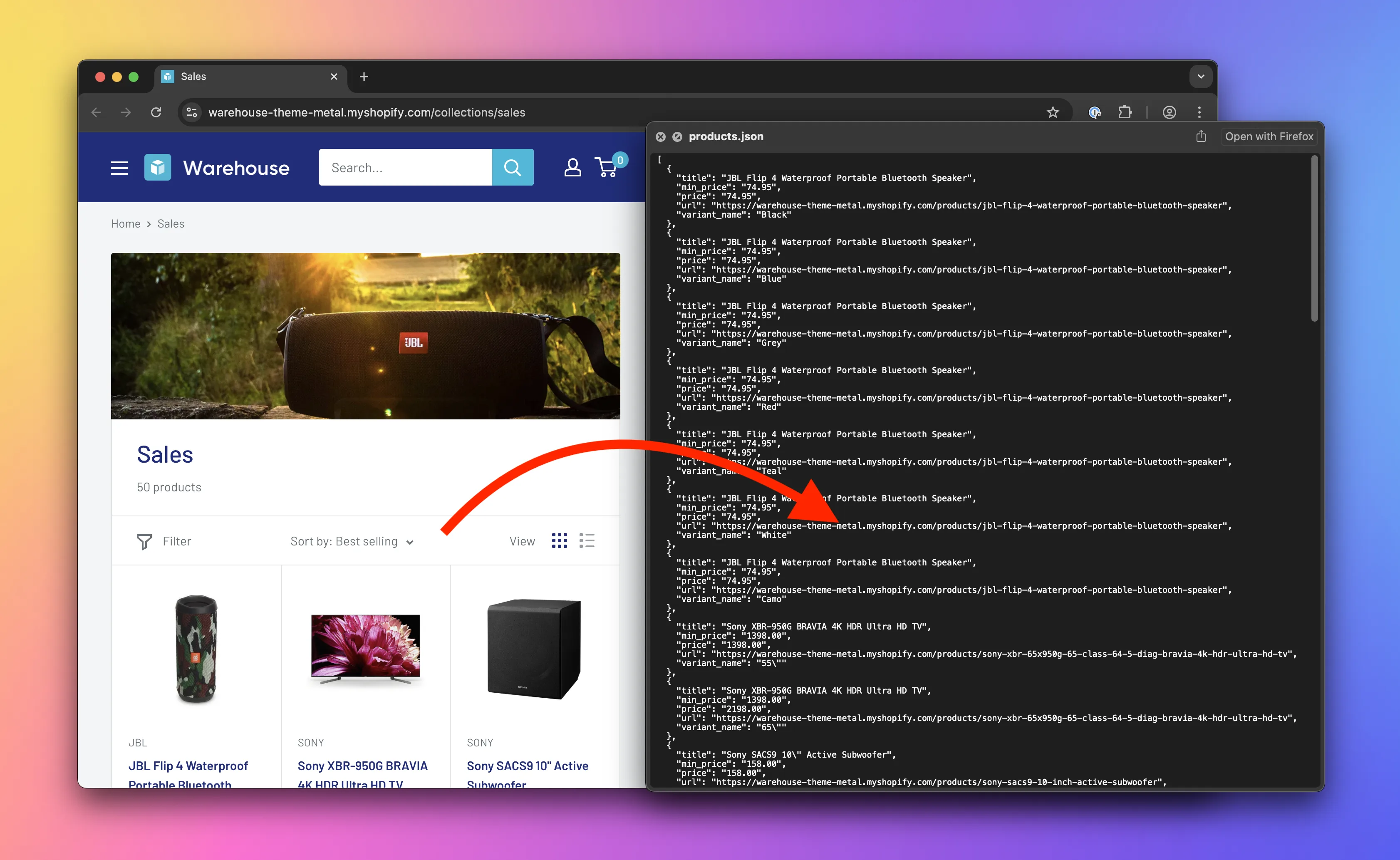This screenshot has width=1400, height=860.
Task: Open the browser extensions puzzle icon
Action: pyautogui.click(x=1125, y=112)
